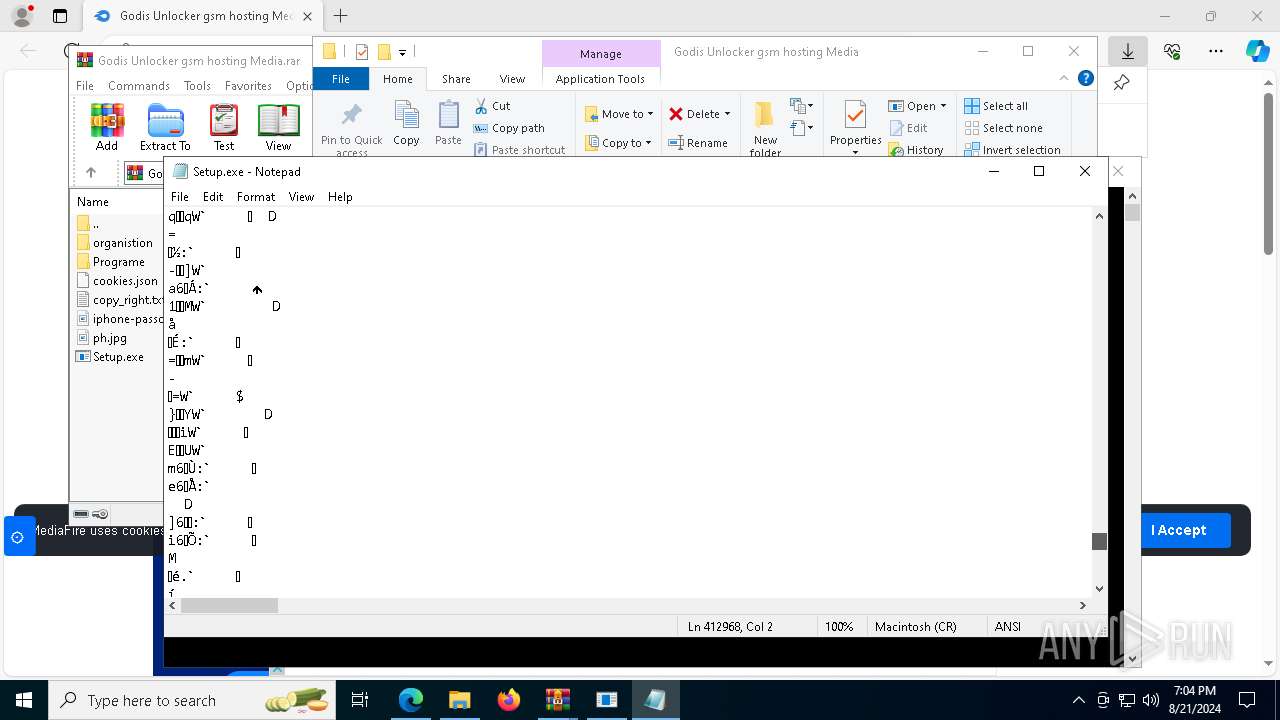Click the WinRAR Add archive icon
Viewport: 1280px width, 720px height.
[107, 127]
